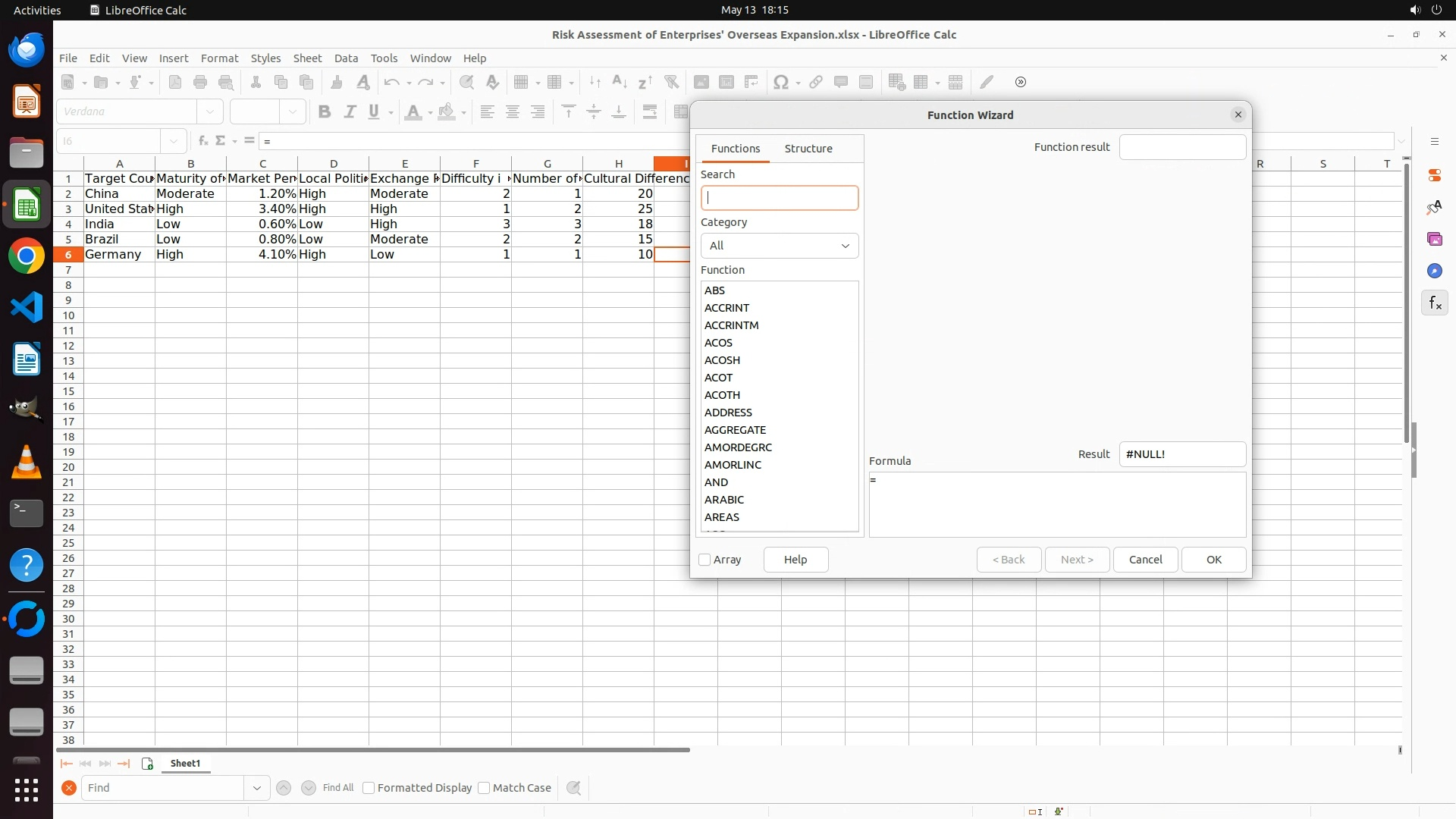
Task: Toggle the Formatted Display checkbox
Action: click(x=369, y=788)
